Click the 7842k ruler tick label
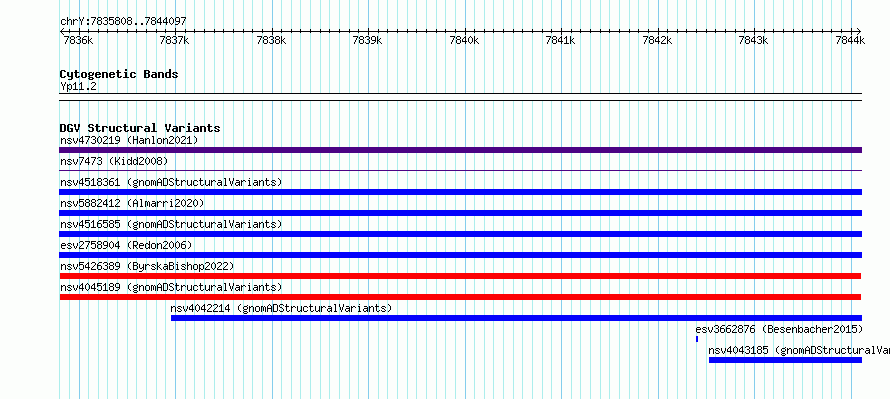The image size is (890, 399). (657, 40)
